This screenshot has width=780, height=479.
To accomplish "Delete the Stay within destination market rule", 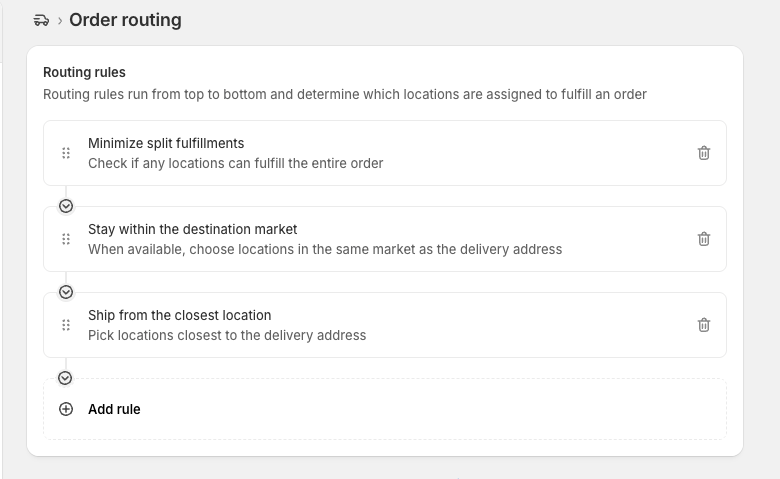I will click(x=703, y=239).
